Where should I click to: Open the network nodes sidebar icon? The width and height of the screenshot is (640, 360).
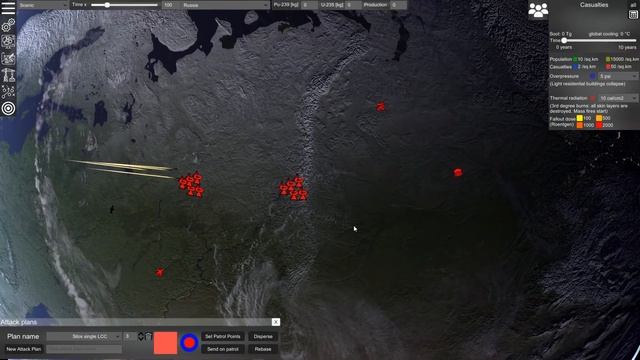coord(8,92)
